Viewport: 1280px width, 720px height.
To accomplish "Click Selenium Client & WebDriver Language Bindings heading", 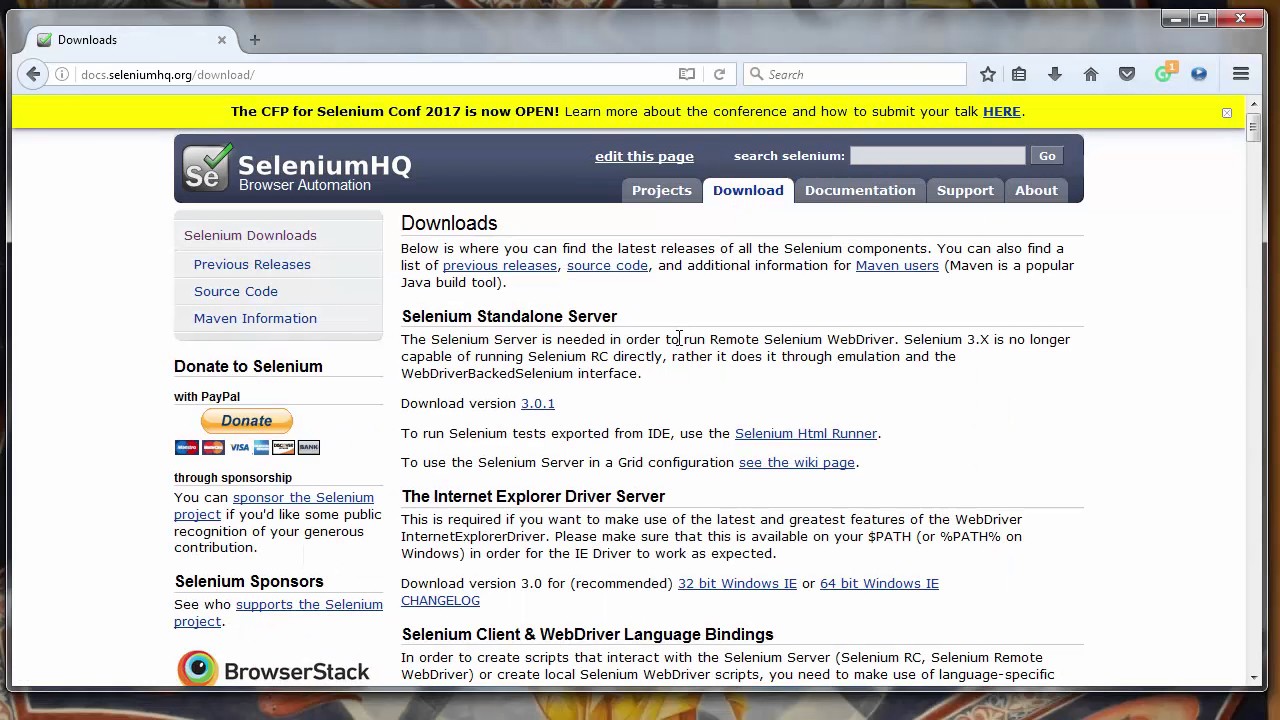I will point(587,634).
